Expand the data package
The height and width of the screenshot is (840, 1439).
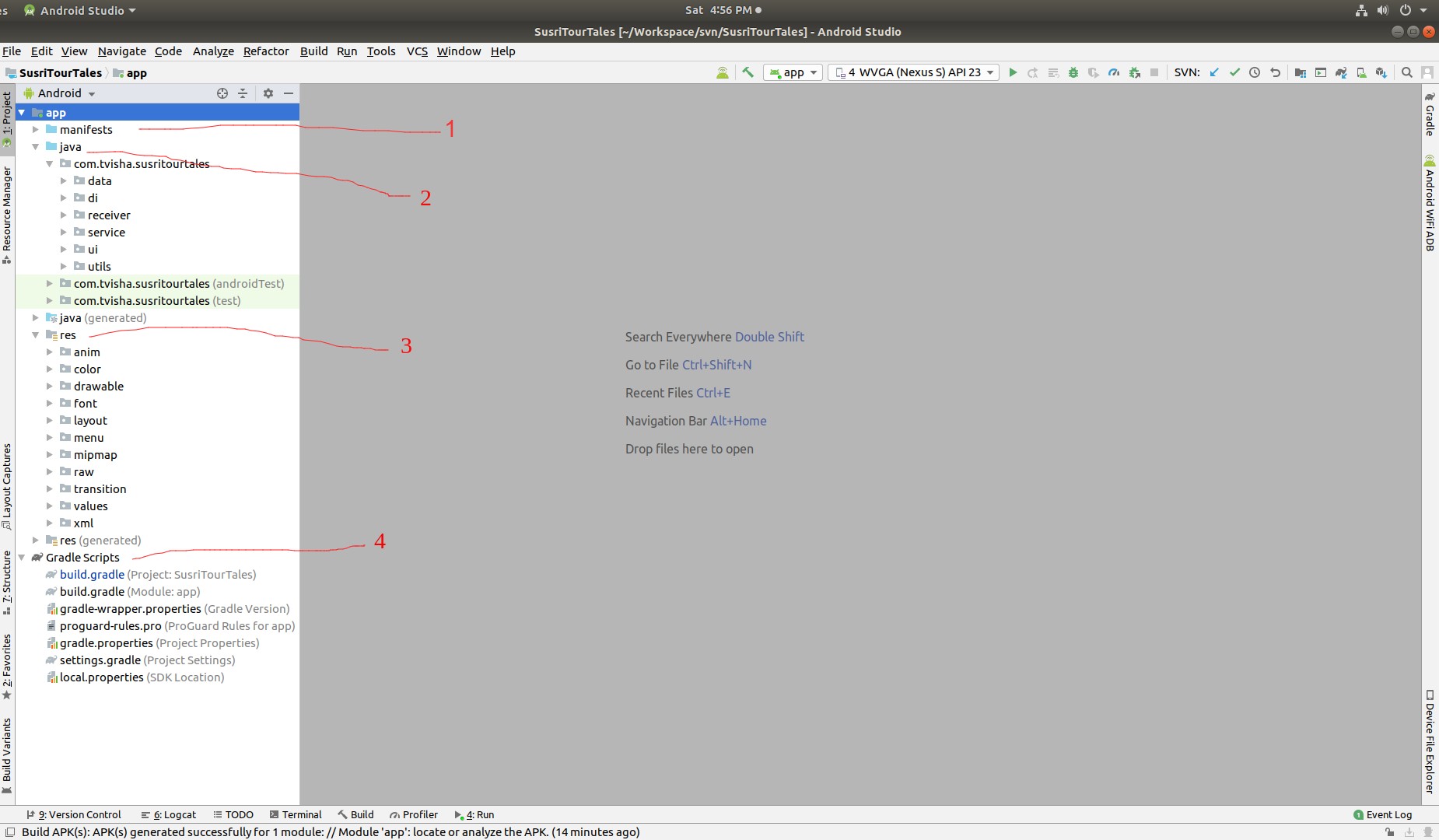coord(64,181)
